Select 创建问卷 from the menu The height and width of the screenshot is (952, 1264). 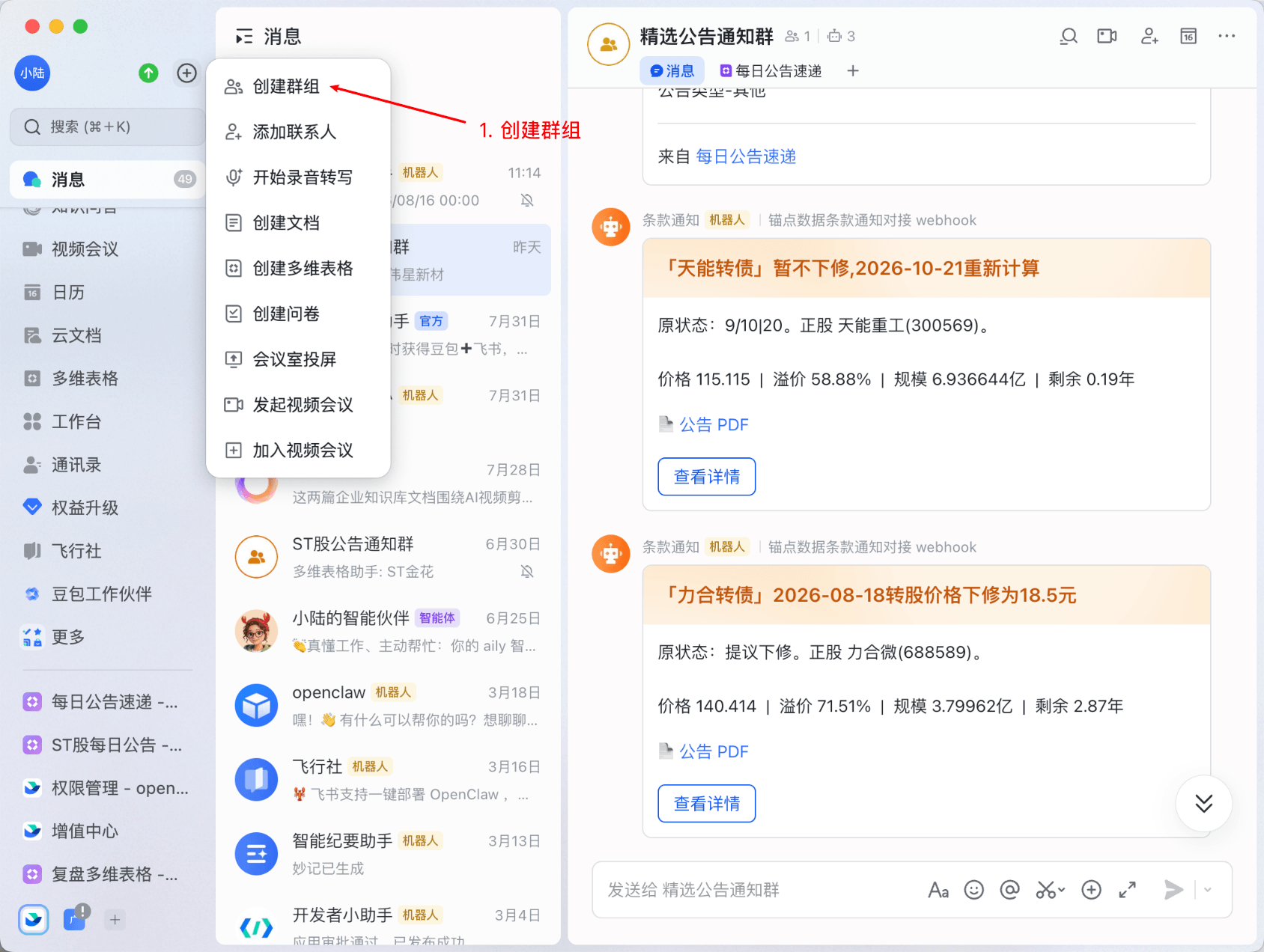point(298,314)
